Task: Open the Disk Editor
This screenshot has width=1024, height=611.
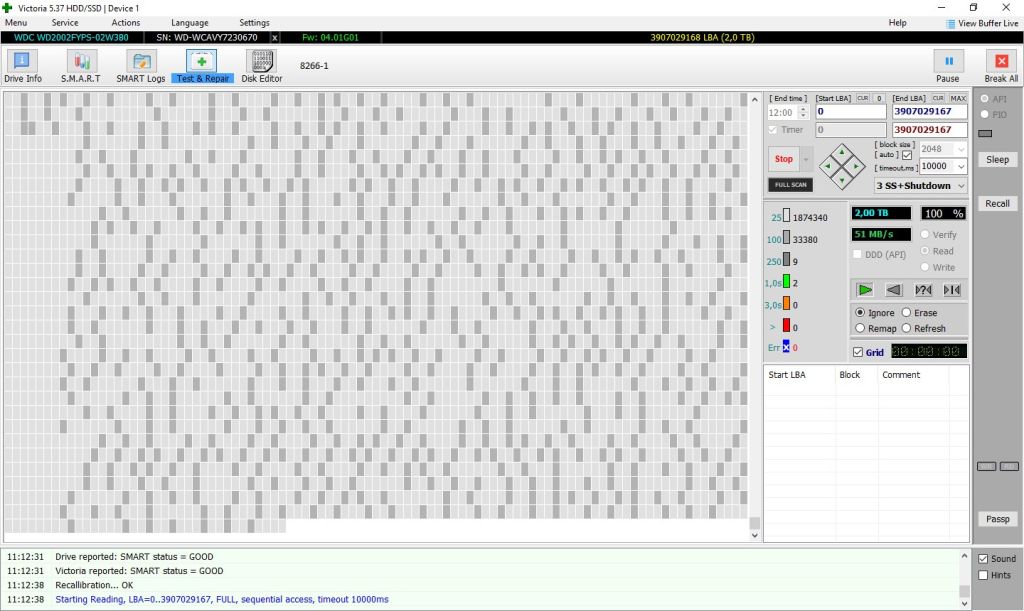Action: 262,67
